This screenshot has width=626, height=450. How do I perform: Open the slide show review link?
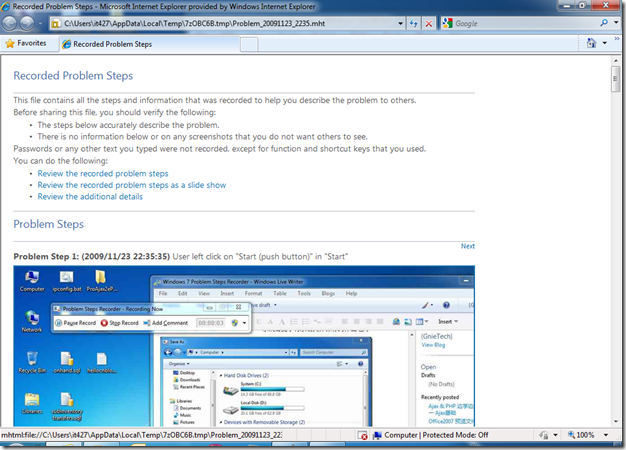132,185
